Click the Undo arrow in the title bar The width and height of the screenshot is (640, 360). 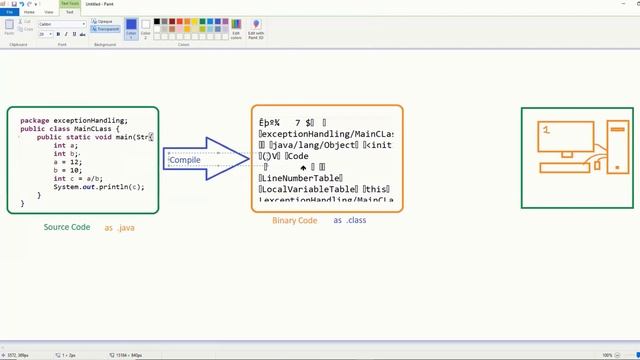[22, 4]
